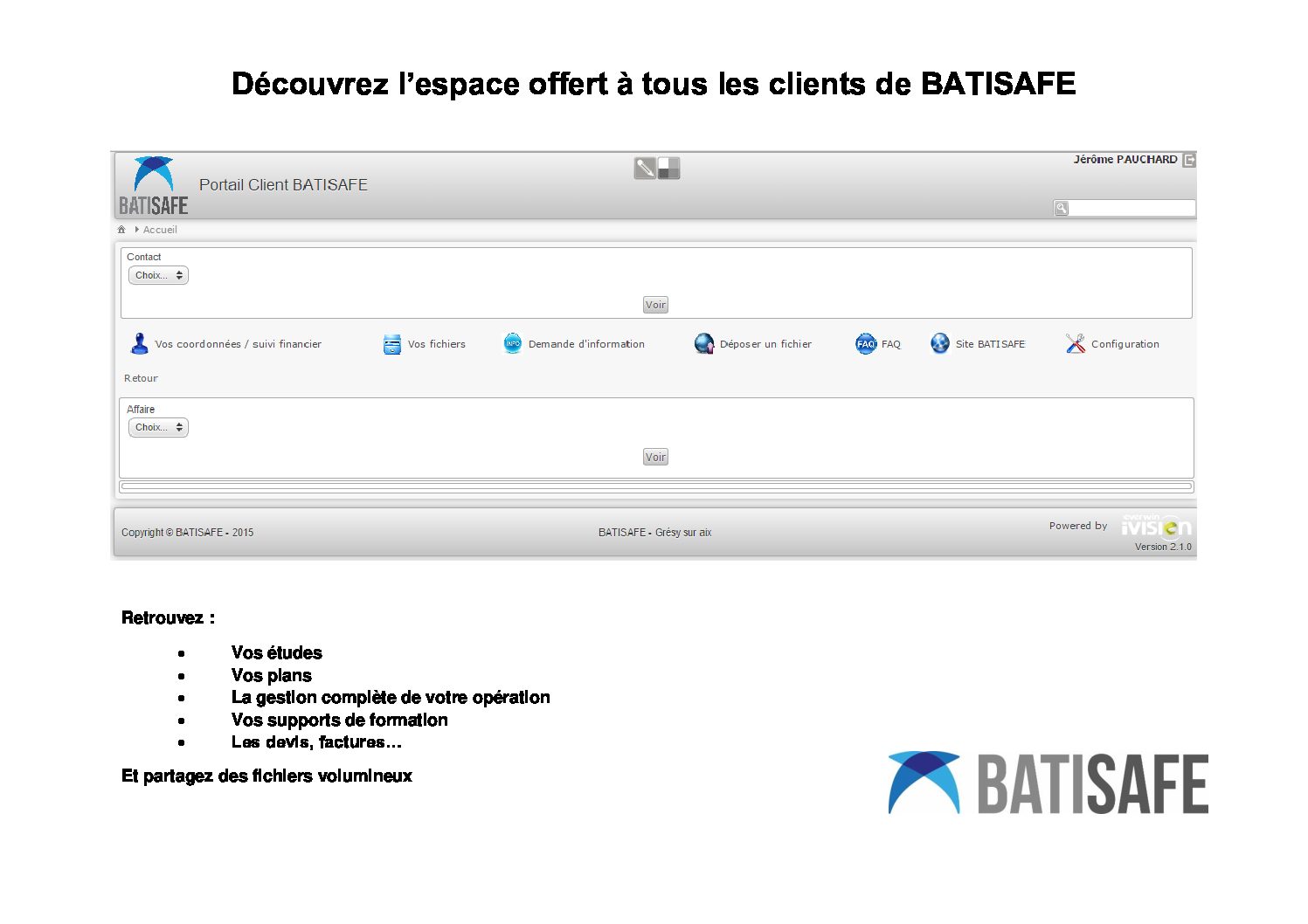This screenshot has width=1308, height=924.
Task: Click the magnifier search icon
Action: (x=1061, y=208)
